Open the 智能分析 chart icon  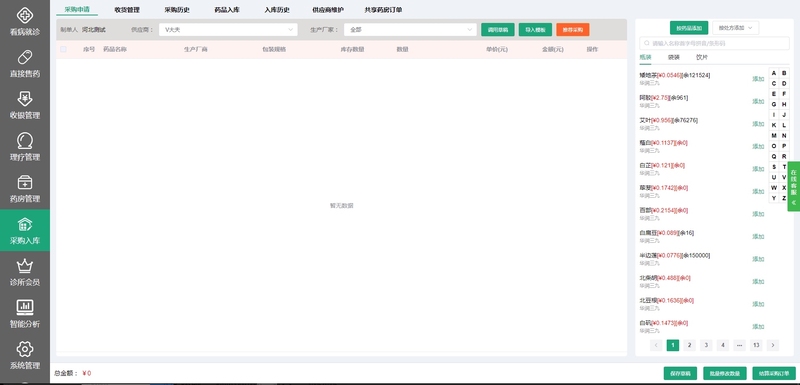[24, 307]
